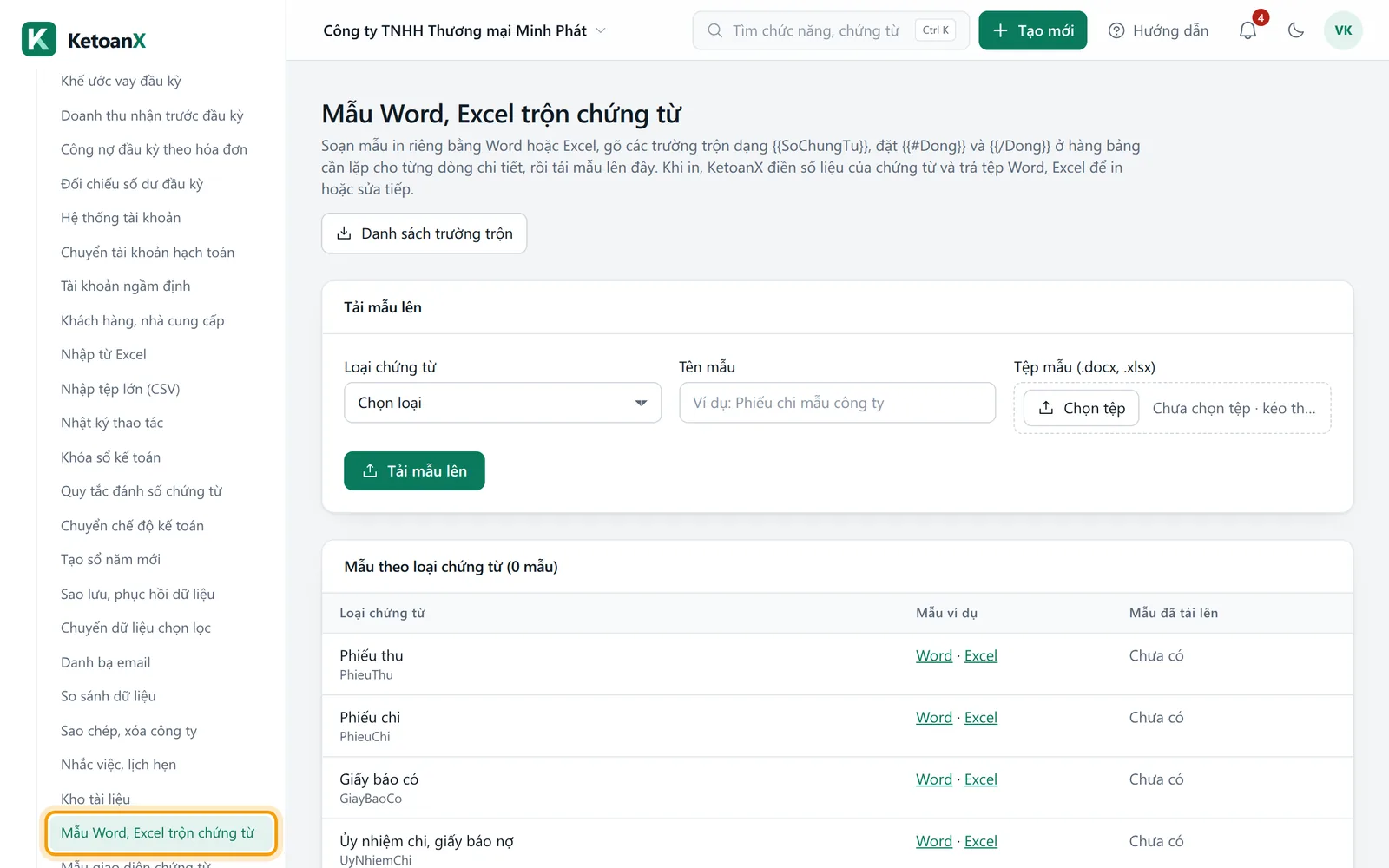Open Nhắc việc, lịch hẹn item

pos(118,764)
